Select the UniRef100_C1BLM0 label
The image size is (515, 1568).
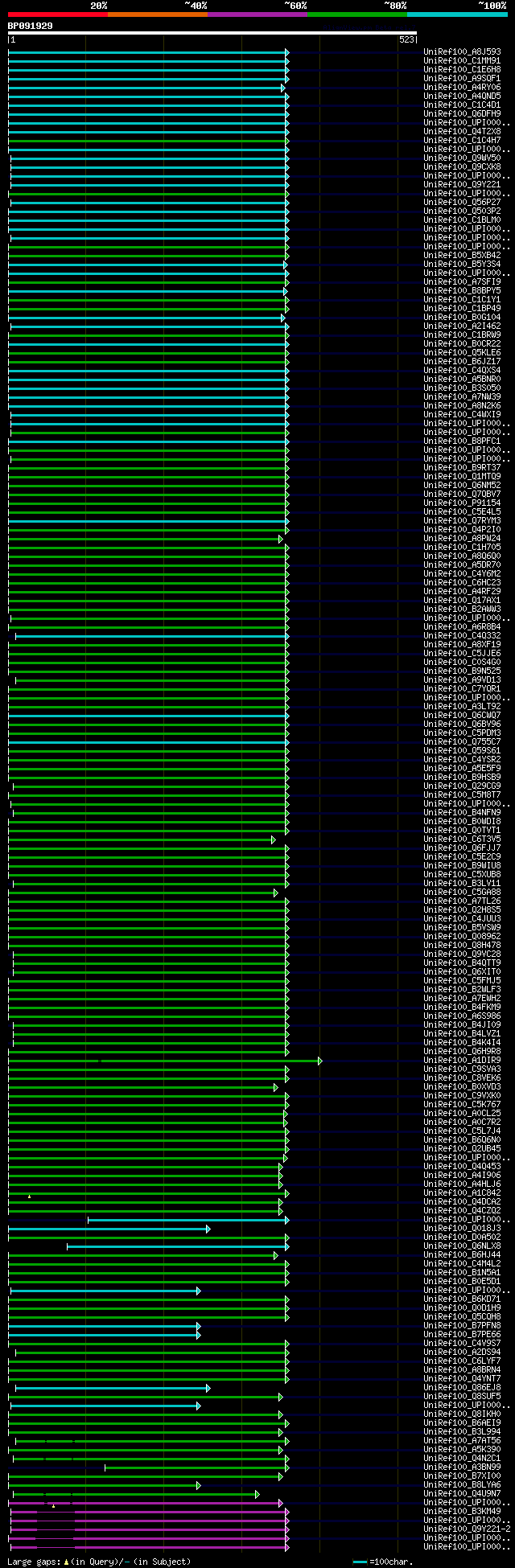pos(462,220)
